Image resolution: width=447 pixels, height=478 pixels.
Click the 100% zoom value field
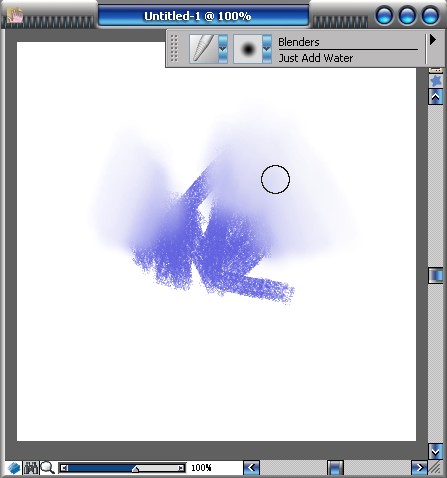pyautogui.click(x=201, y=468)
